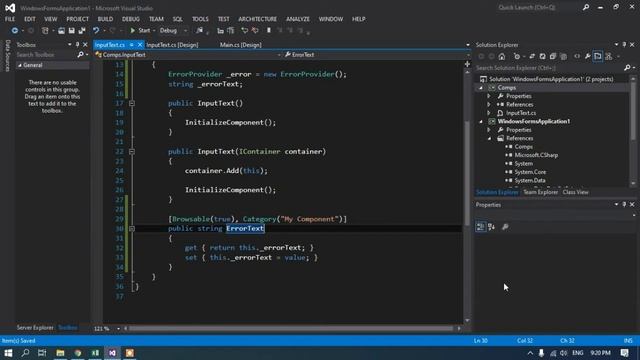Open the BUILD menu
This screenshot has width=640, height=360.
(x=105, y=19)
